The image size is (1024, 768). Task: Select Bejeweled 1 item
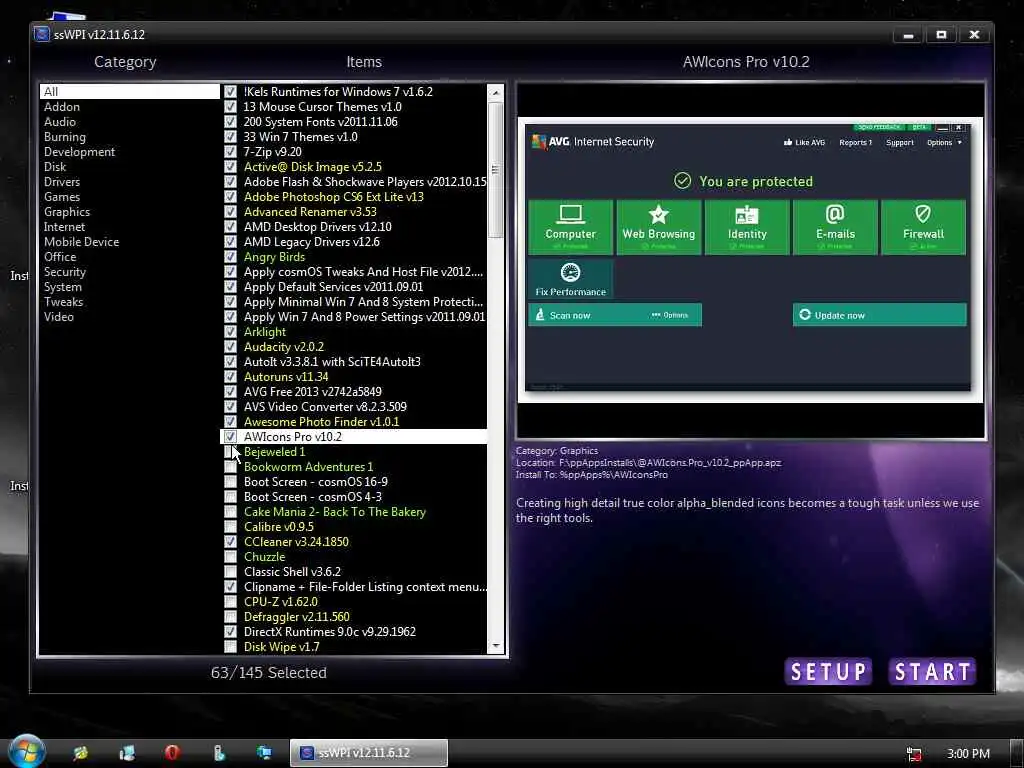coord(274,452)
